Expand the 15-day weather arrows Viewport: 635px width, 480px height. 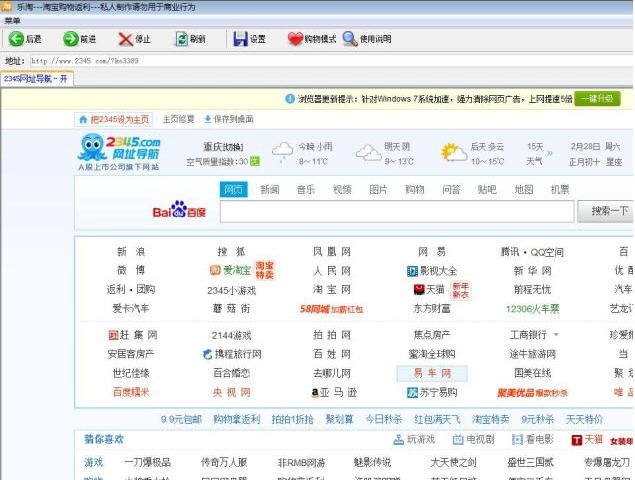pyautogui.click(x=550, y=153)
